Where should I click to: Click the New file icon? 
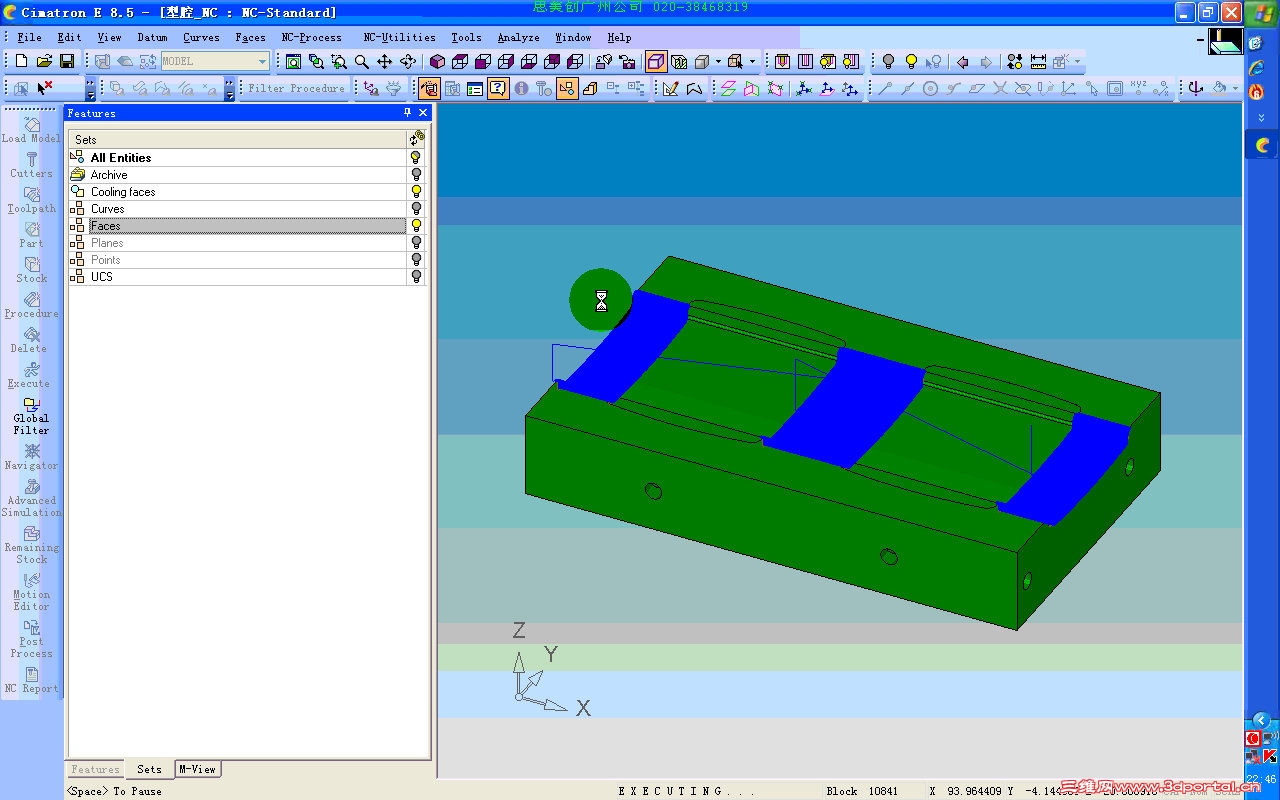coord(21,61)
